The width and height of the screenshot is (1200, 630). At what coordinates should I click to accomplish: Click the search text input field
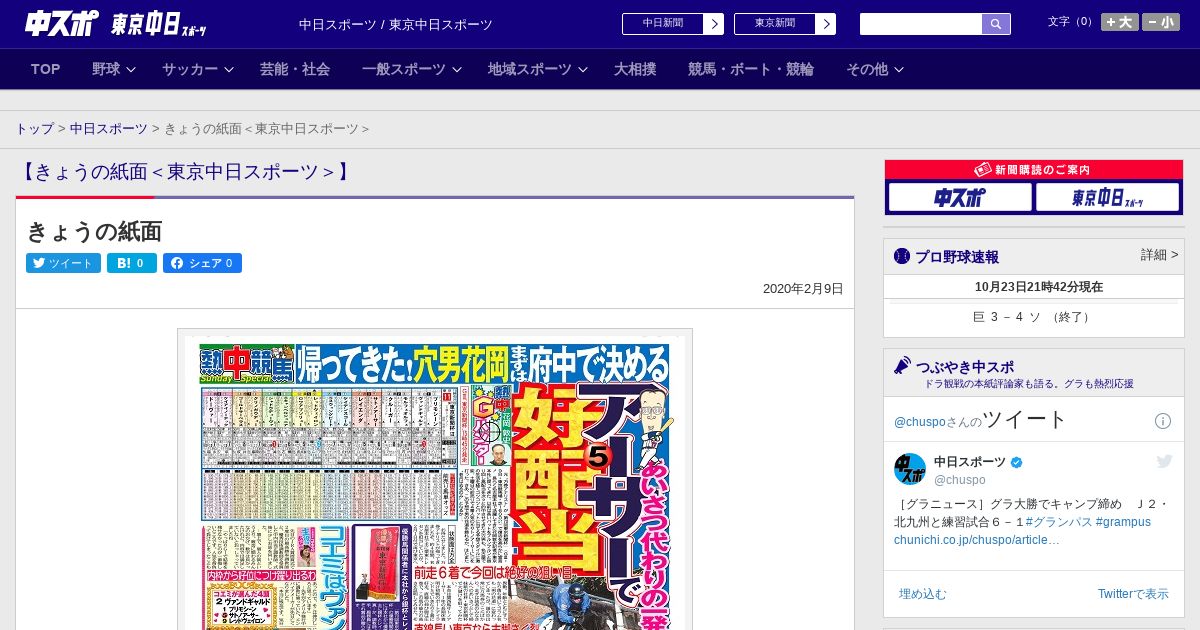pyautogui.click(x=920, y=24)
